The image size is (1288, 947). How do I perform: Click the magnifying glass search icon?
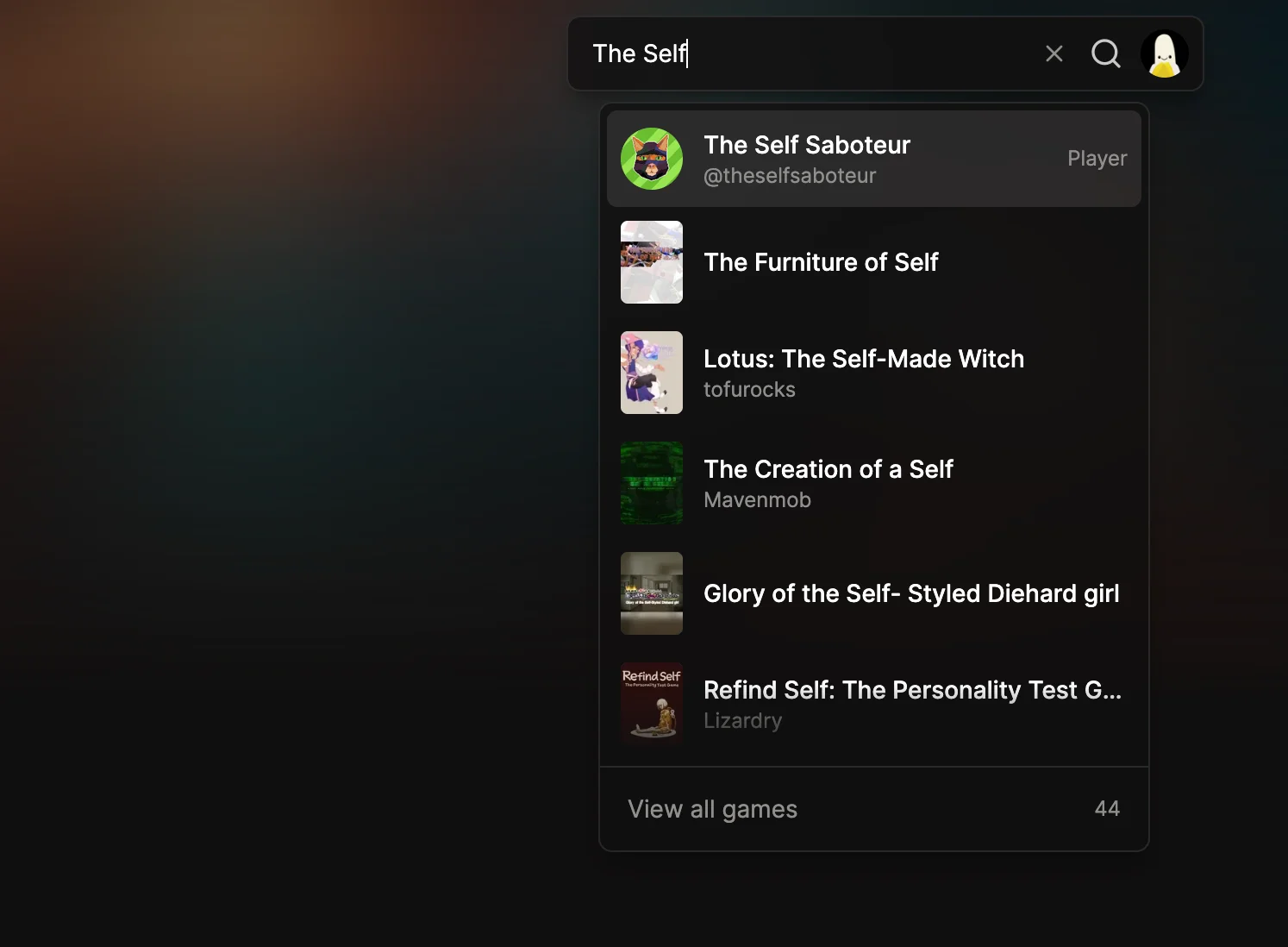pyautogui.click(x=1106, y=53)
